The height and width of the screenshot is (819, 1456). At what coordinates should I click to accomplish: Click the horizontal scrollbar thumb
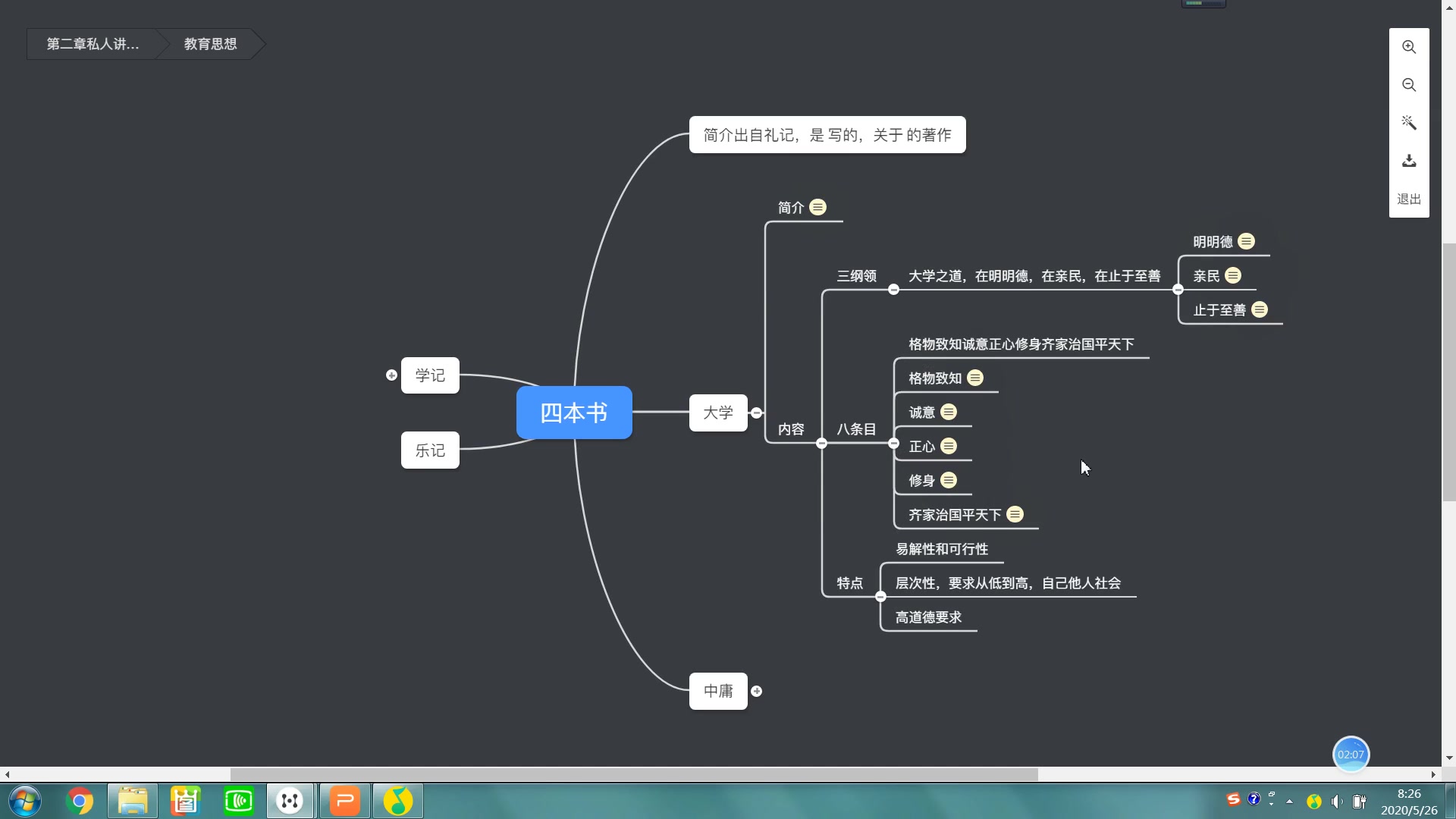[634, 774]
